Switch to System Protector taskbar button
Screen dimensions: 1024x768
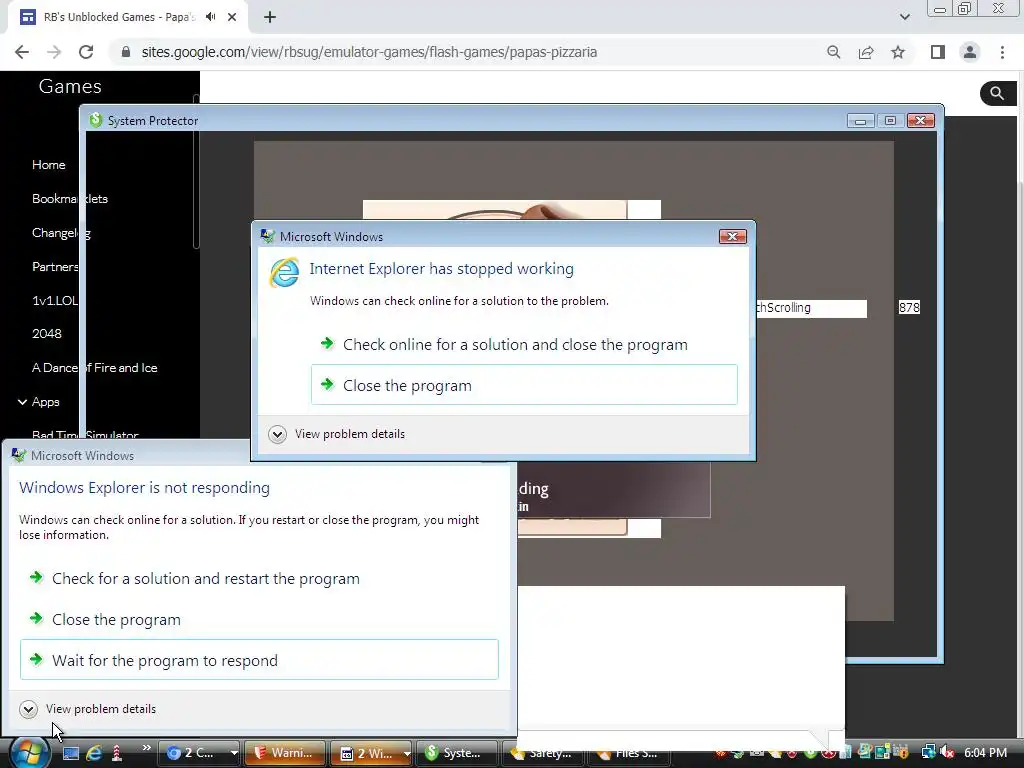[456, 753]
